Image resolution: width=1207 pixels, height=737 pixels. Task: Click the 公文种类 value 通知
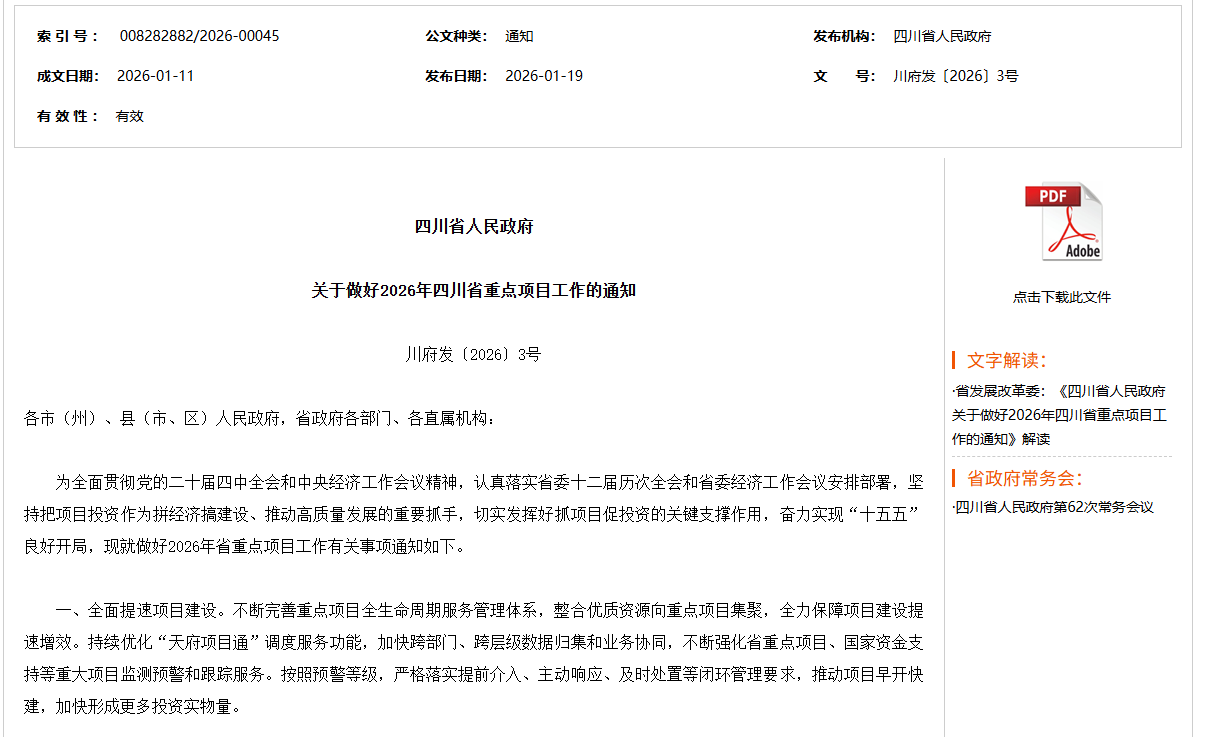coord(519,36)
